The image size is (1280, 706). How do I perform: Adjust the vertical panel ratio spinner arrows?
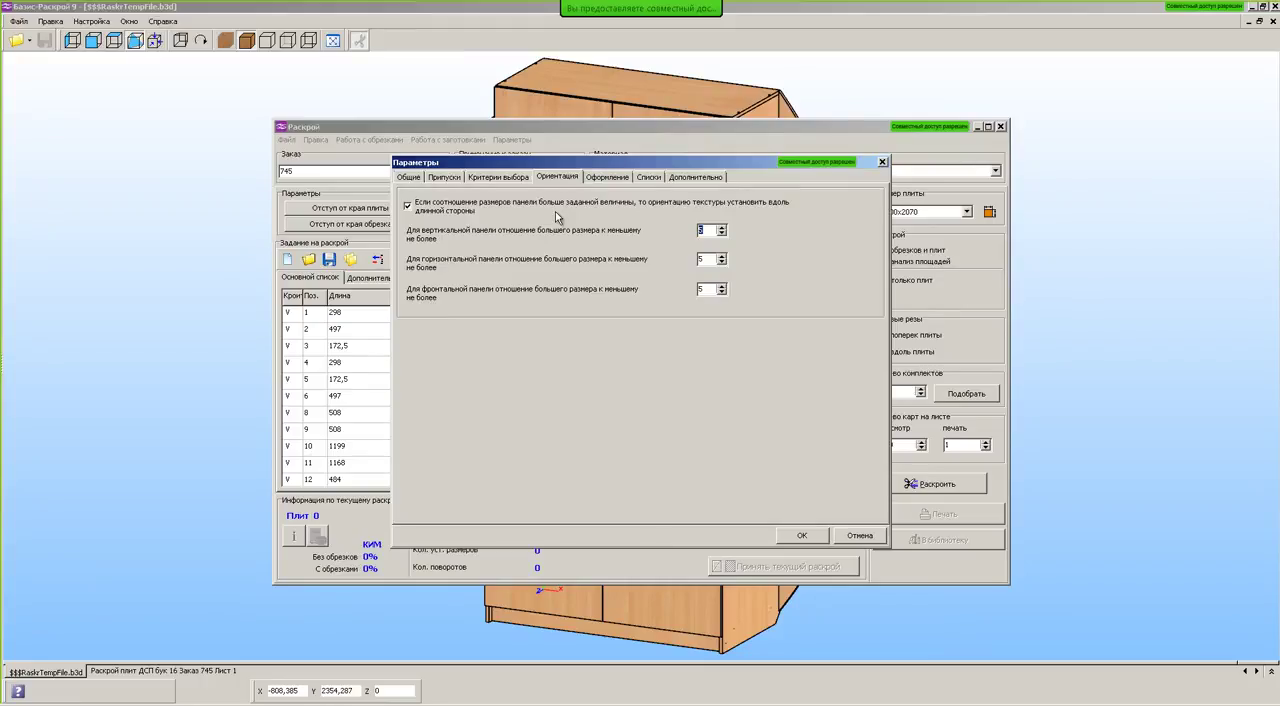pyautogui.click(x=722, y=230)
